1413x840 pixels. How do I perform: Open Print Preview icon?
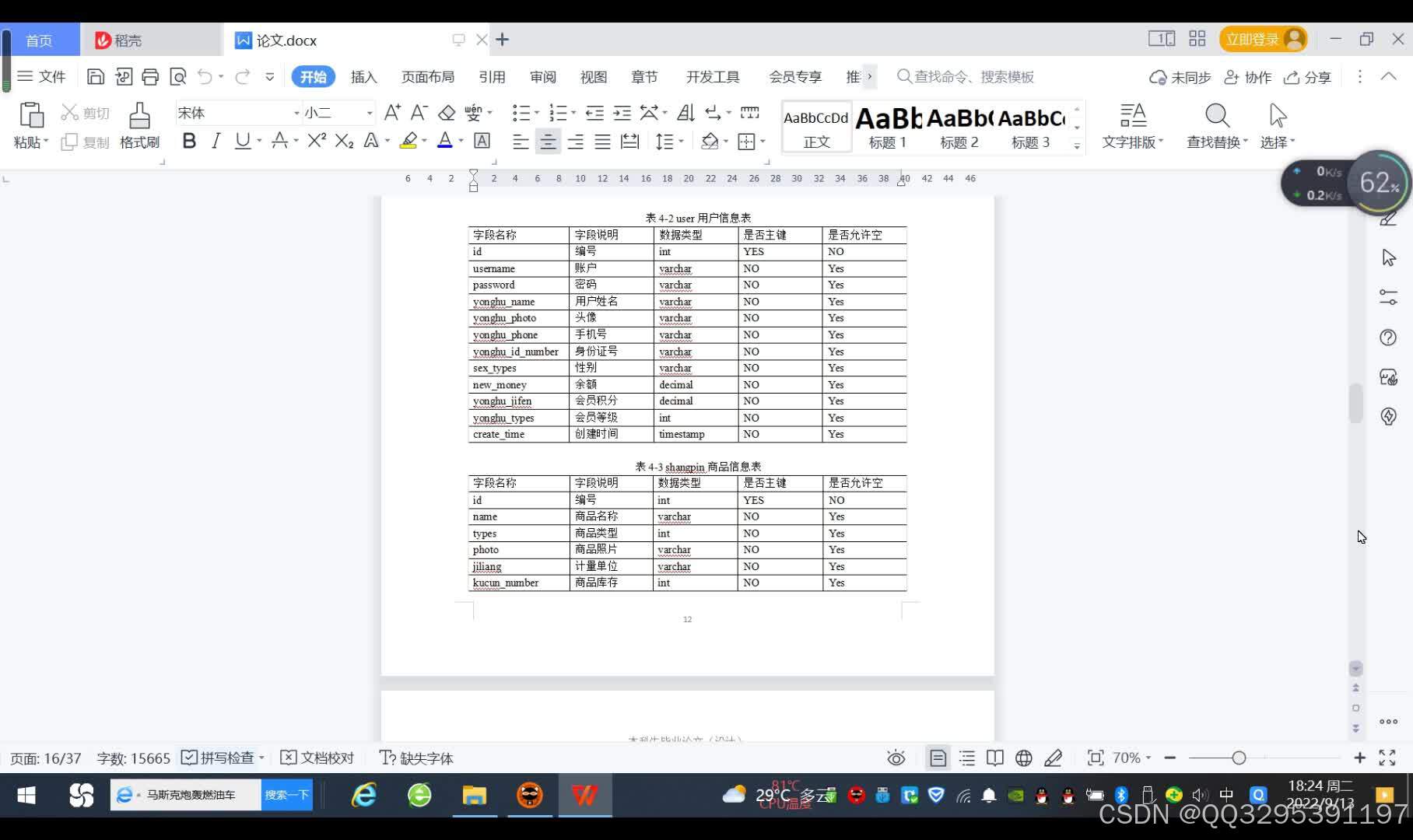[x=178, y=76]
